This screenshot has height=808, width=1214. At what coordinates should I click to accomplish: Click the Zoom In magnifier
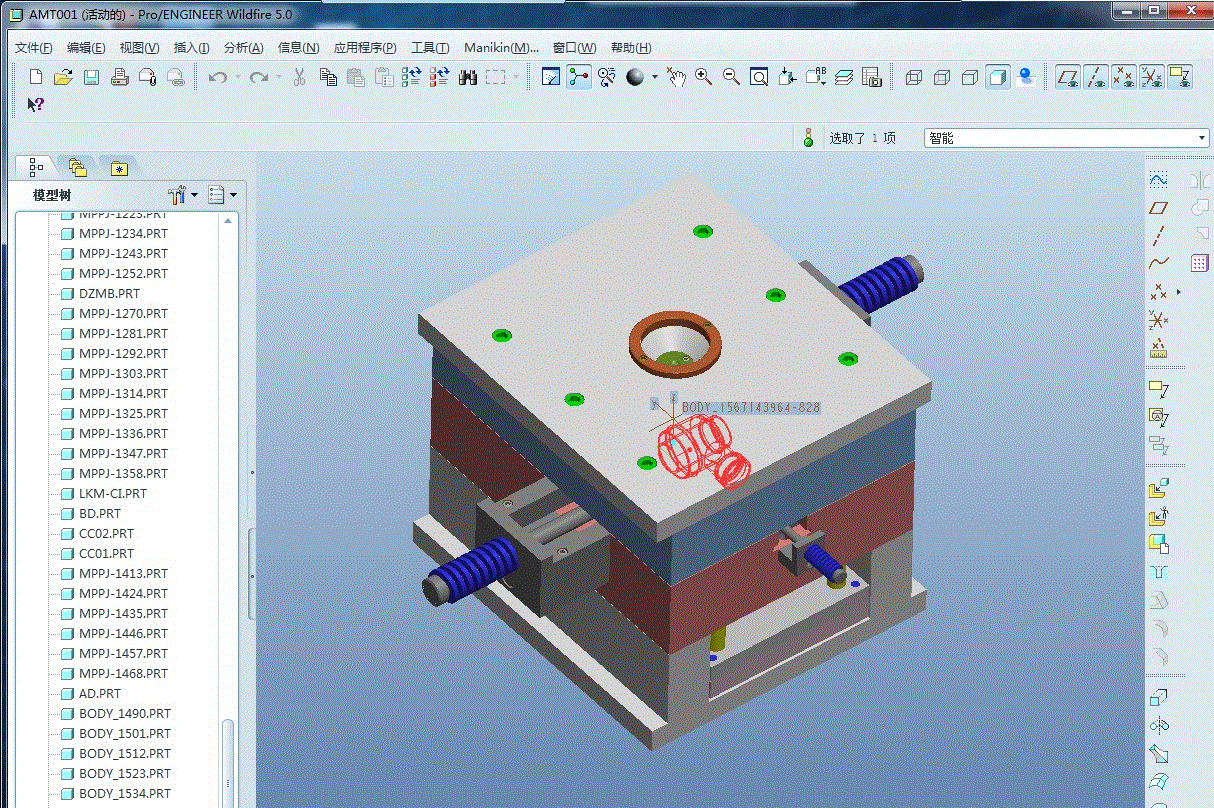tap(704, 77)
